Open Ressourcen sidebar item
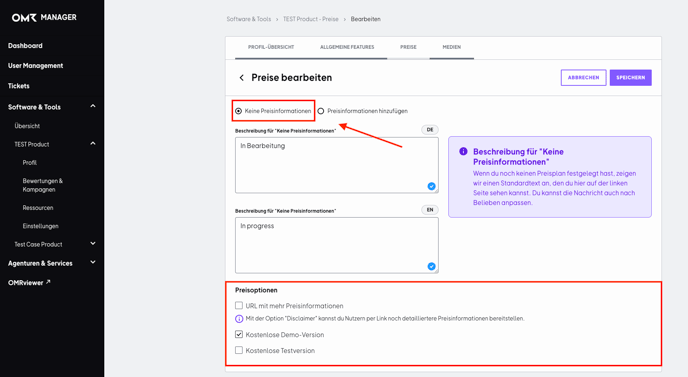This screenshot has height=377, width=688. point(38,208)
